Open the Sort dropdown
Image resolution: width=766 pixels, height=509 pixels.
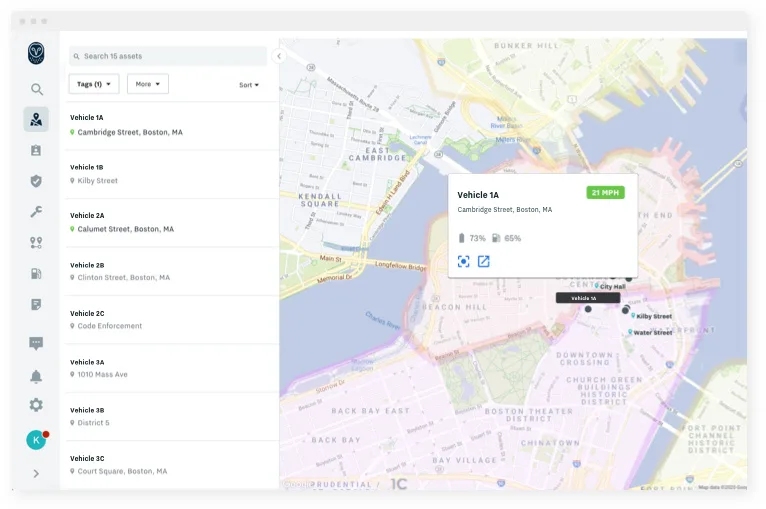click(x=249, y=85)
